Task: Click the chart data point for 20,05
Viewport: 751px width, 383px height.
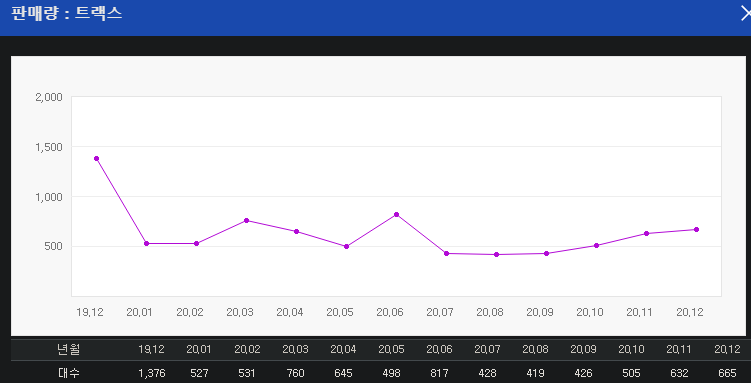Action: 347,247
